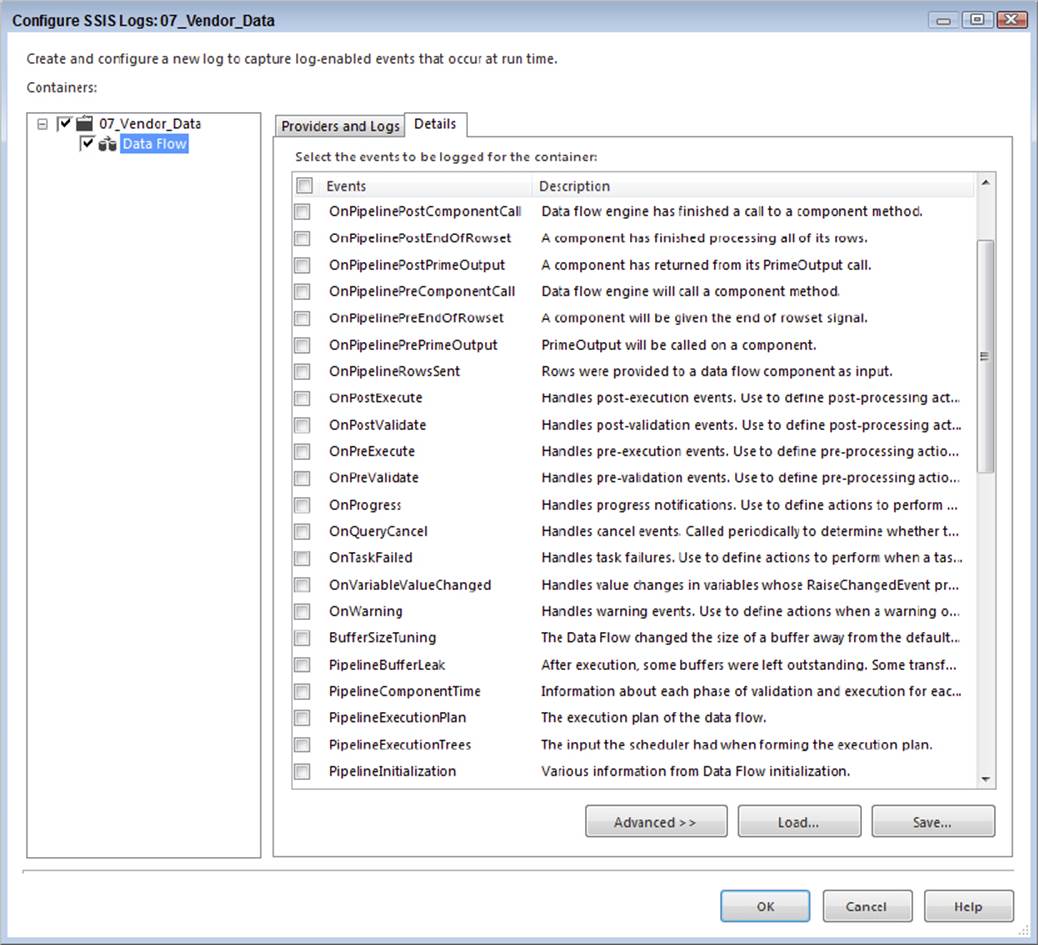Select the 07_Vendor_Data tree item
Image resolution: width=1038 pixels, height=945 pixels.
coord(150,124)
